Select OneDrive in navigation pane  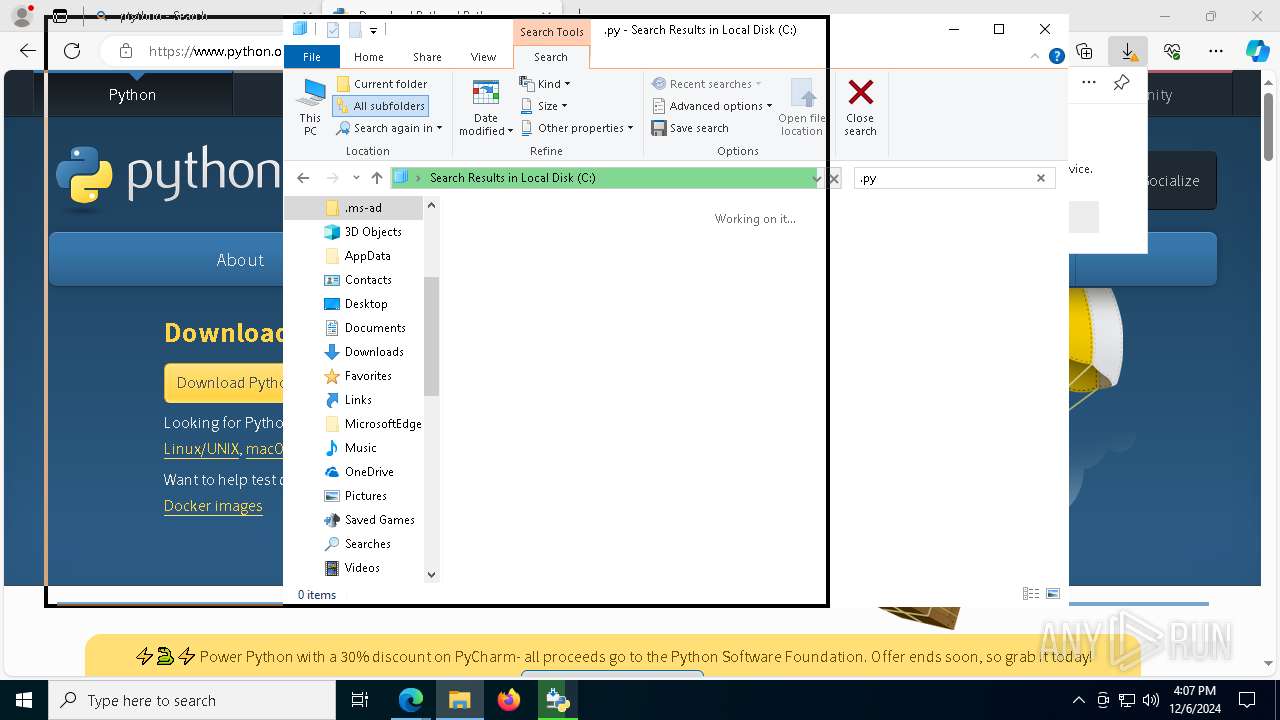tap(358, 472)
